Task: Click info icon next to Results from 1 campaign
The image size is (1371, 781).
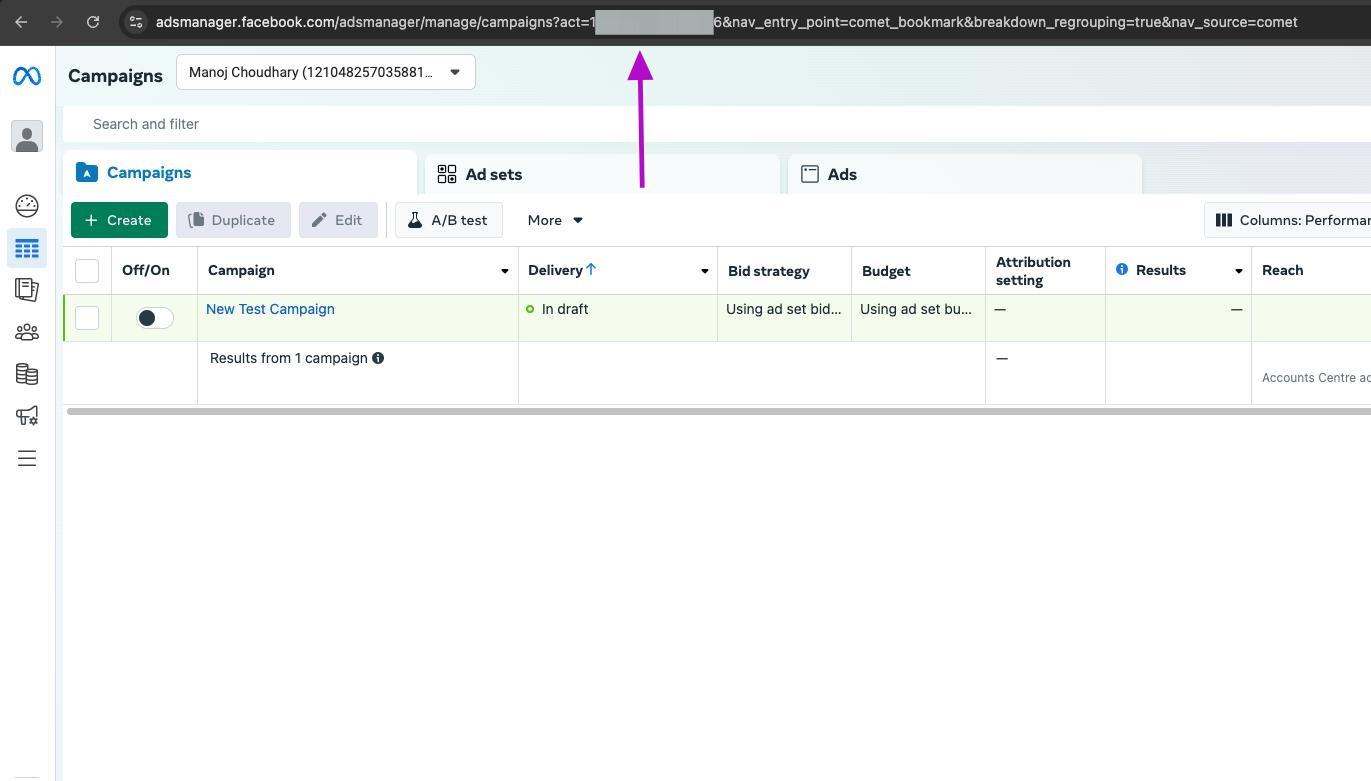Action: (378, 358)
